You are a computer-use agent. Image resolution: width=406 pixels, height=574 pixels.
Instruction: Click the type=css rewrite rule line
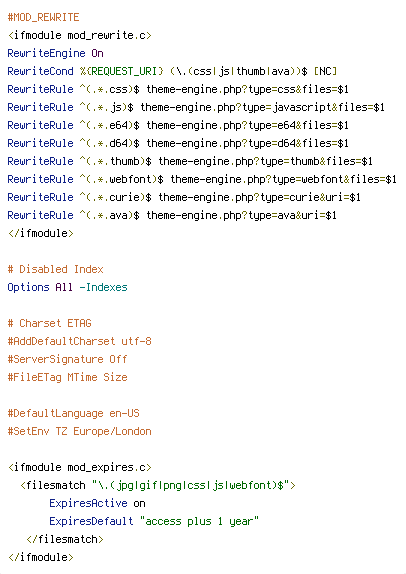click(178, 89)
